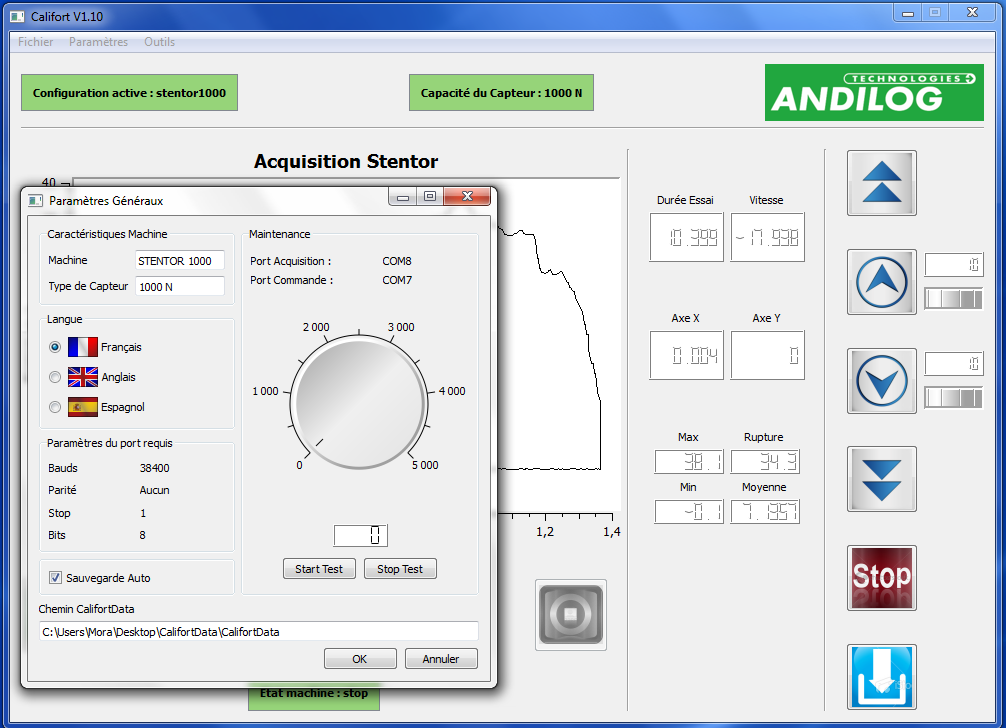The image size is (1006, 728).
Task: Click the fast up double-arrow button
Action: (x=882, y=183)
